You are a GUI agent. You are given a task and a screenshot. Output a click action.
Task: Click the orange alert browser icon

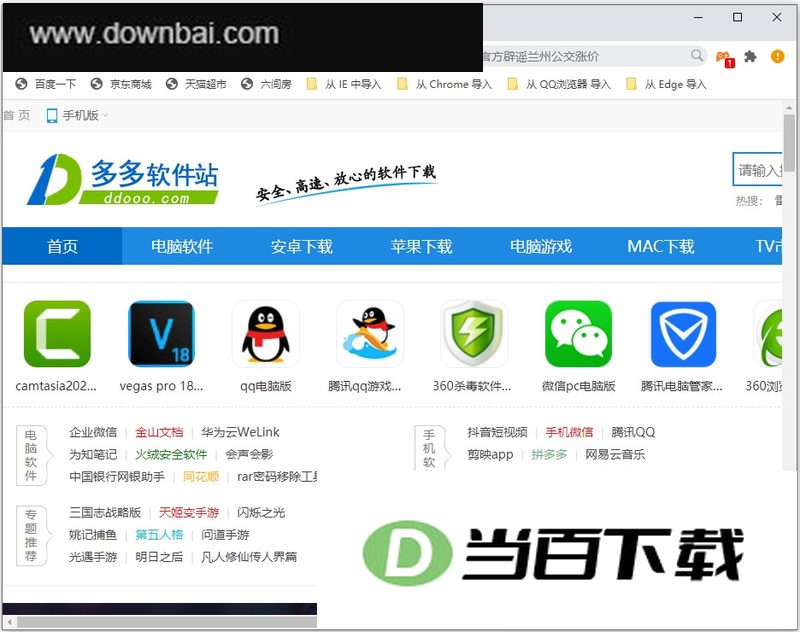777,56
